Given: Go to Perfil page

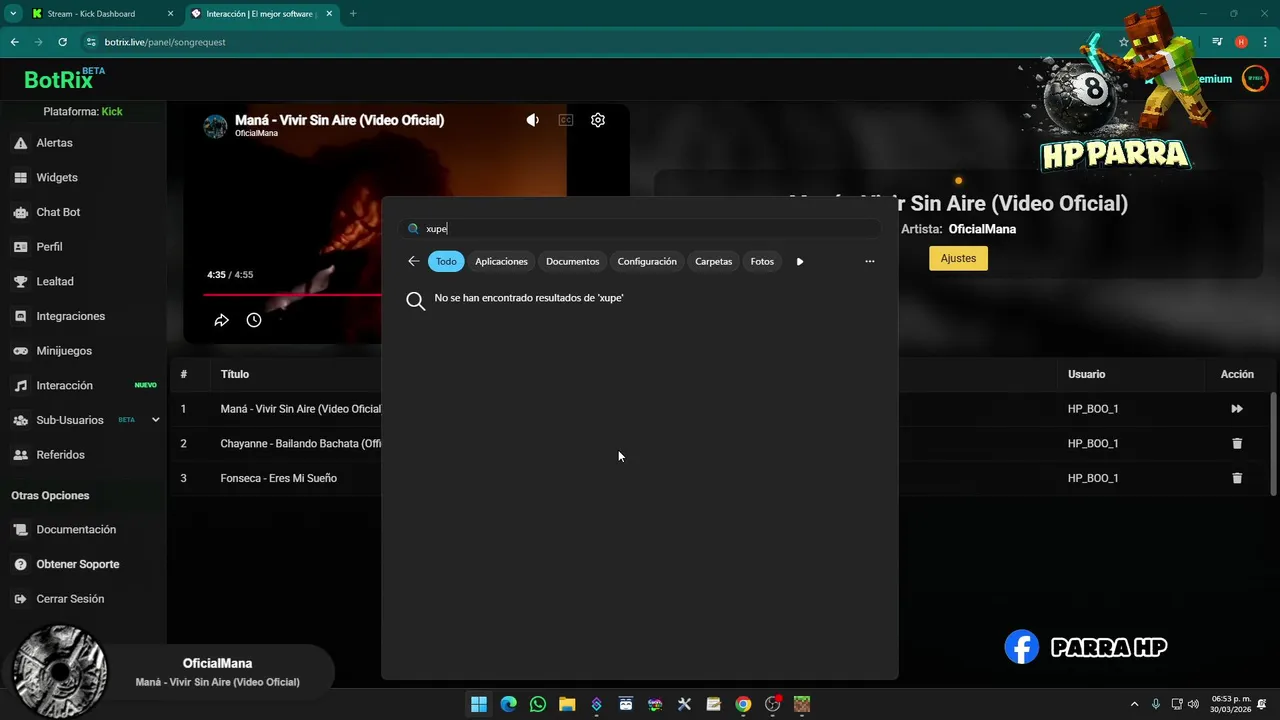Looking at the screenshot, I should [x=49, y=247].
